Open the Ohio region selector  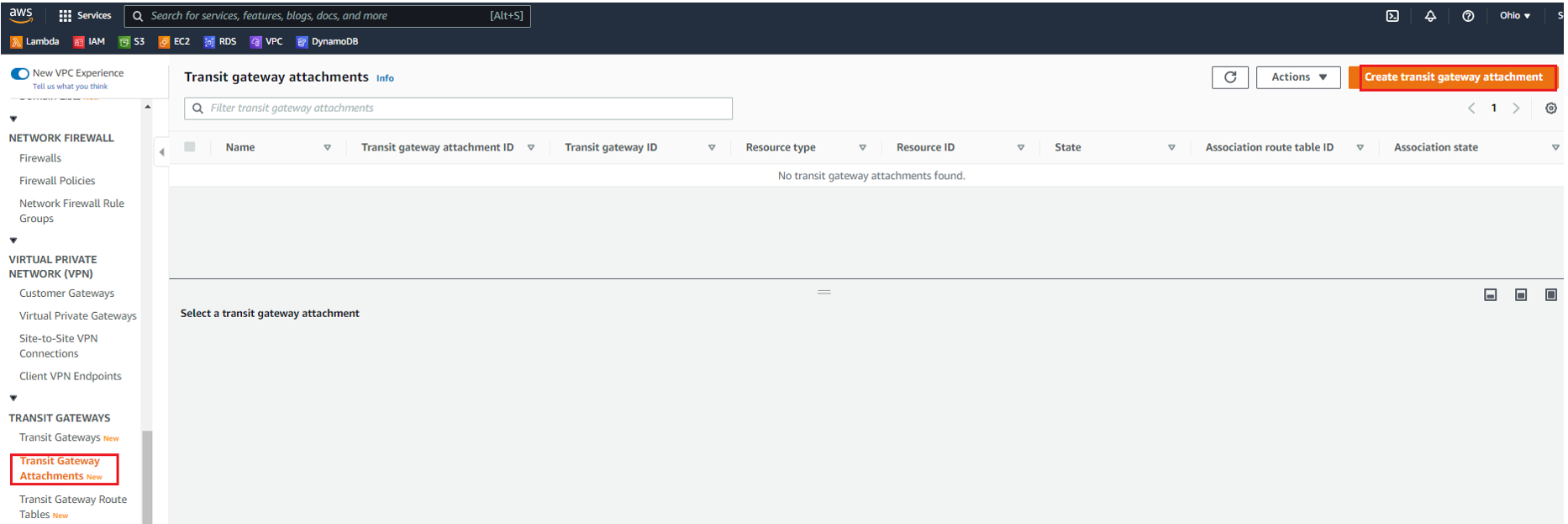[1515, 16]
